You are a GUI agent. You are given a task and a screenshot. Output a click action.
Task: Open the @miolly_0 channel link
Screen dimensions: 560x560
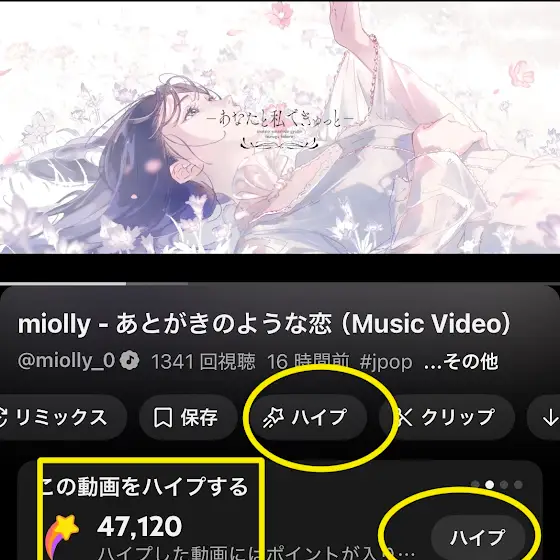(66, 360)
